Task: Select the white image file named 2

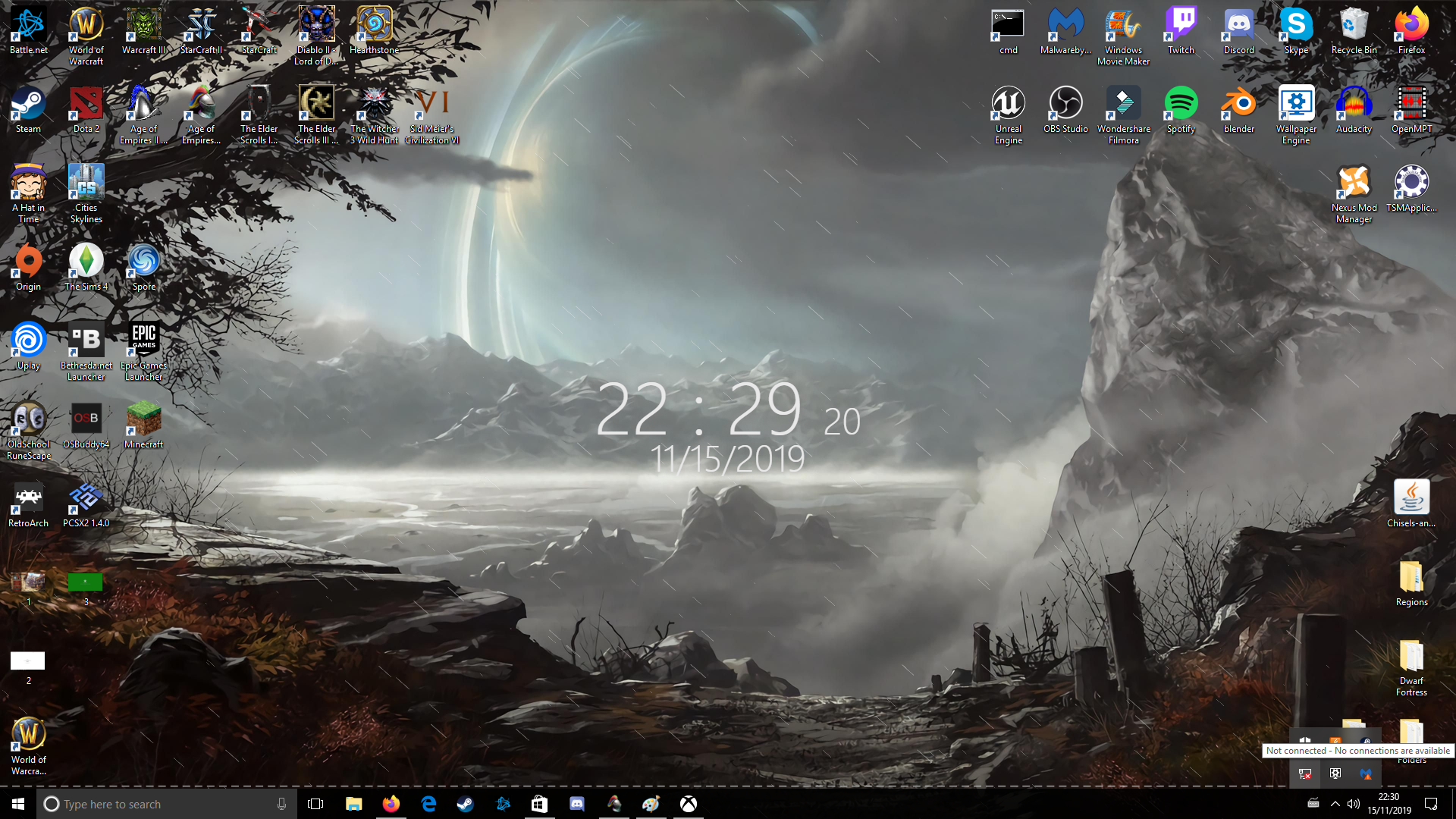Action: (x=29, y=667)
